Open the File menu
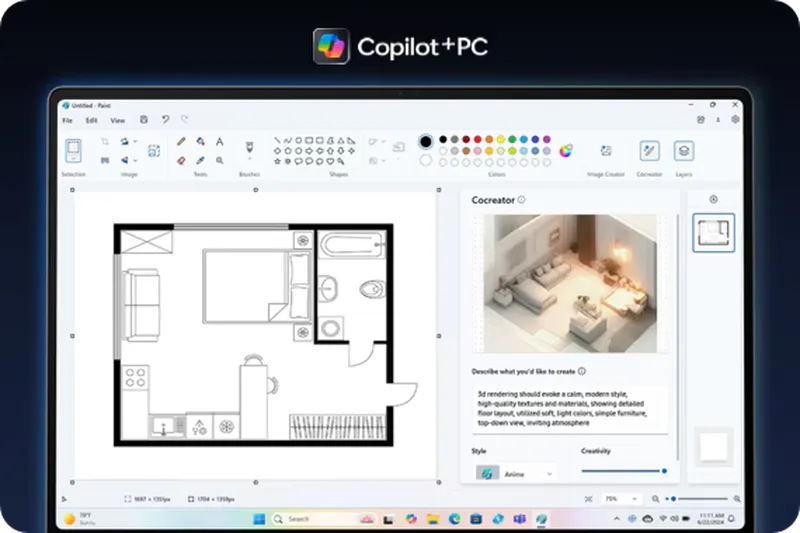 [68, 120]
